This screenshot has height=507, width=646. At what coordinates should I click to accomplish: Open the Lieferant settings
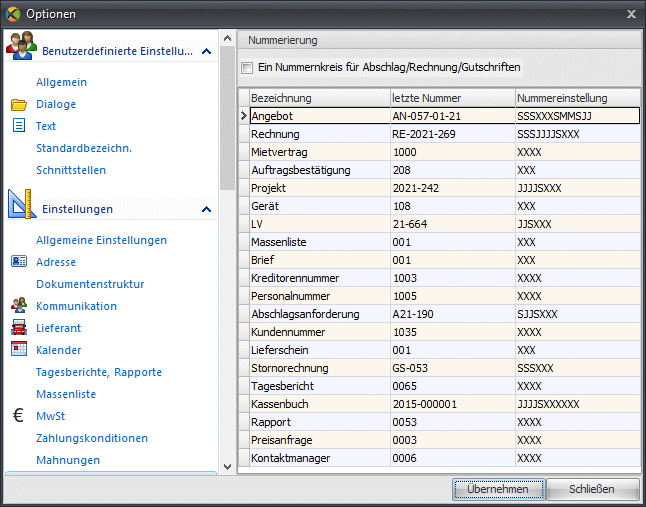59,328
